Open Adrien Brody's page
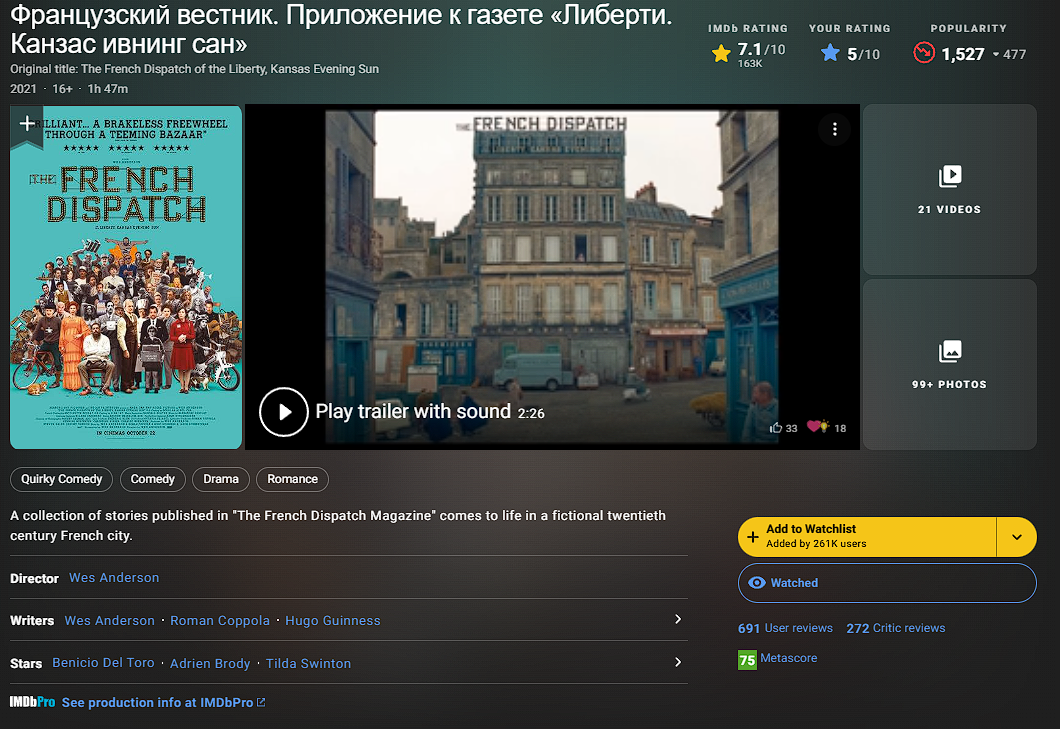The width and height of the screenshot is (1060, 729). click(x=210, y=663)
